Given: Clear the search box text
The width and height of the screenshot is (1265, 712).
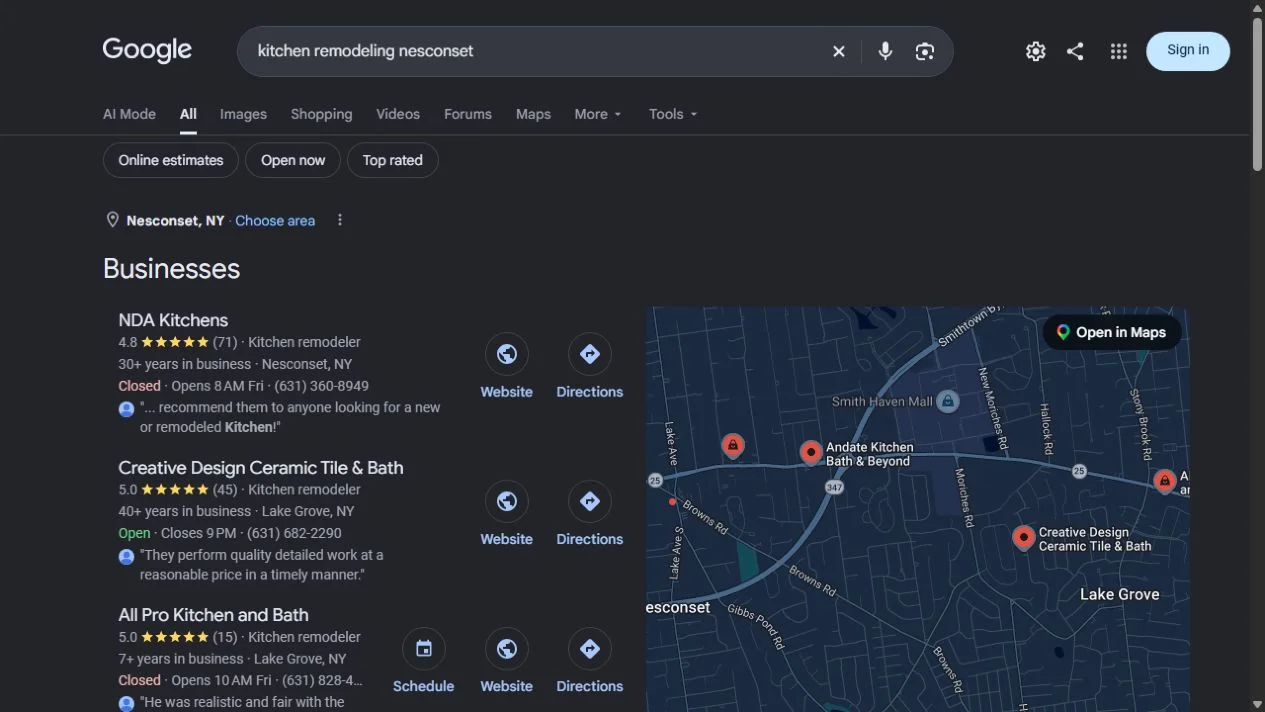Looking at the screenshot, I should point(839,51).
